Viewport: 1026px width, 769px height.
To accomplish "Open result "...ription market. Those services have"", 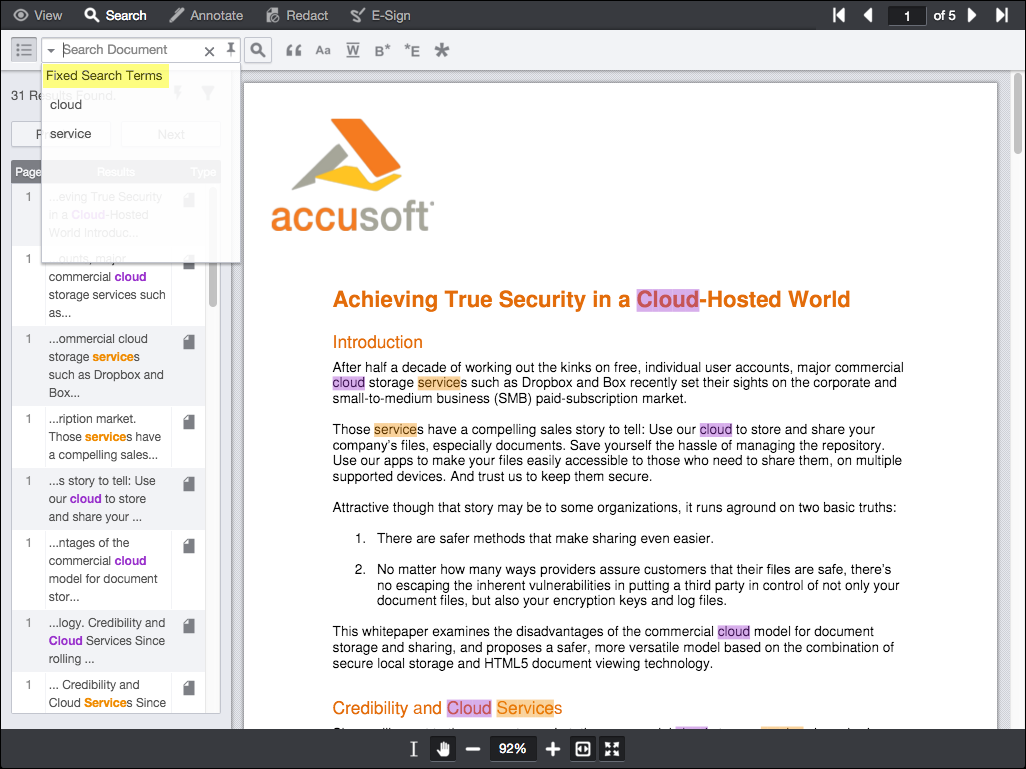I will point(108,437).
